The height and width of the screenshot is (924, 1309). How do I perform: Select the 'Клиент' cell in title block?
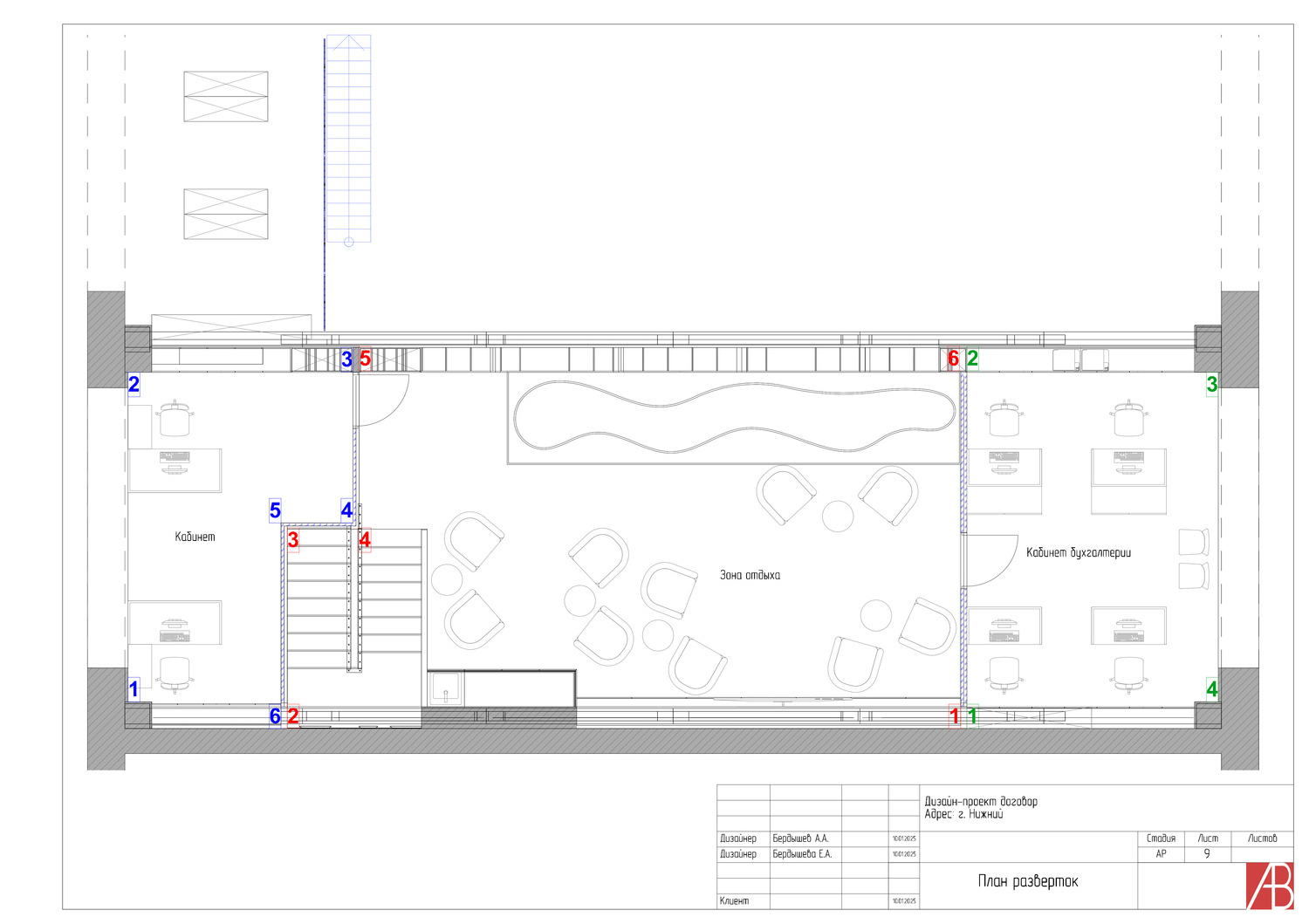click(734, 900)
